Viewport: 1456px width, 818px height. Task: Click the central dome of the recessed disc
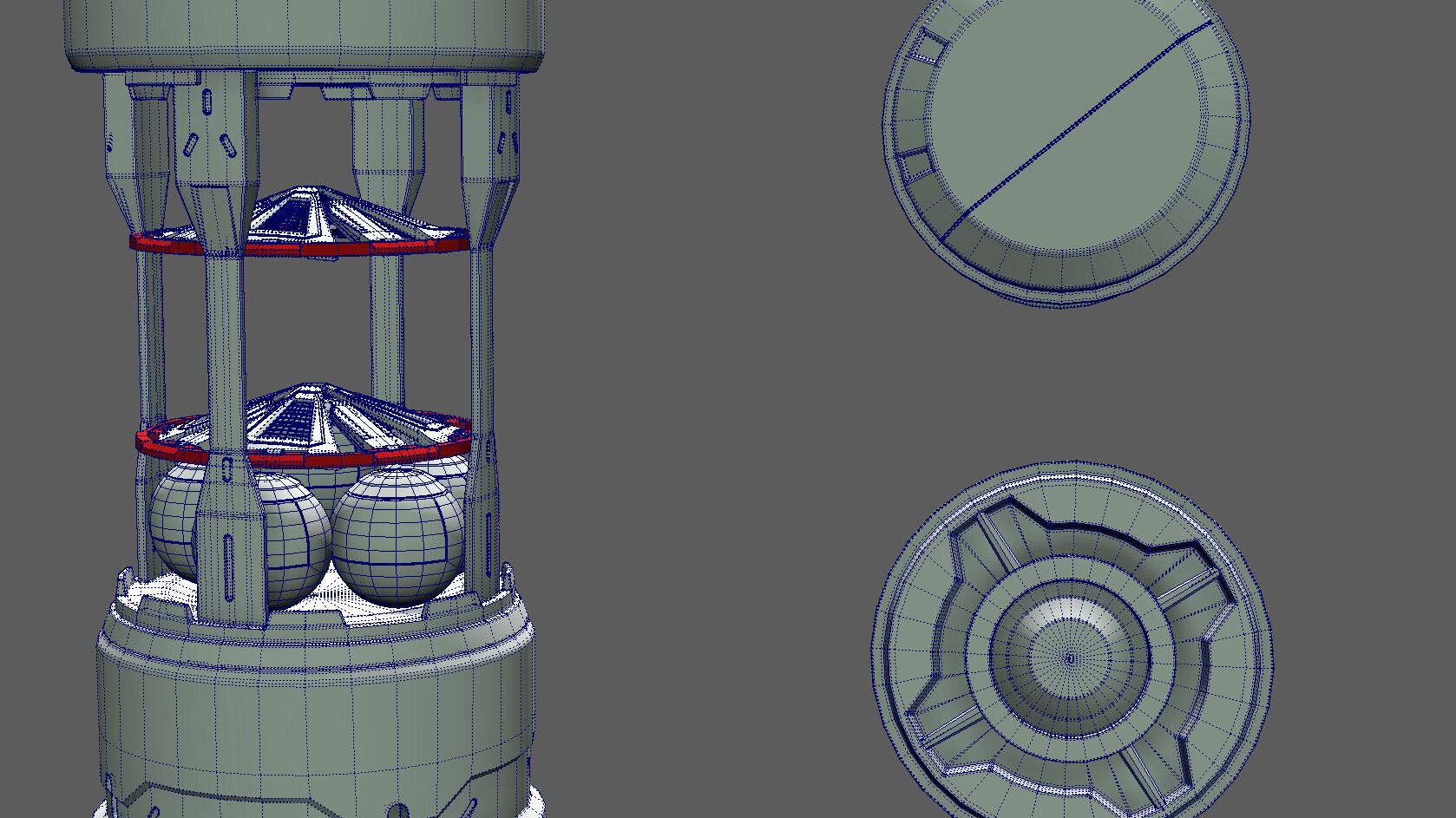(1070, 658)
